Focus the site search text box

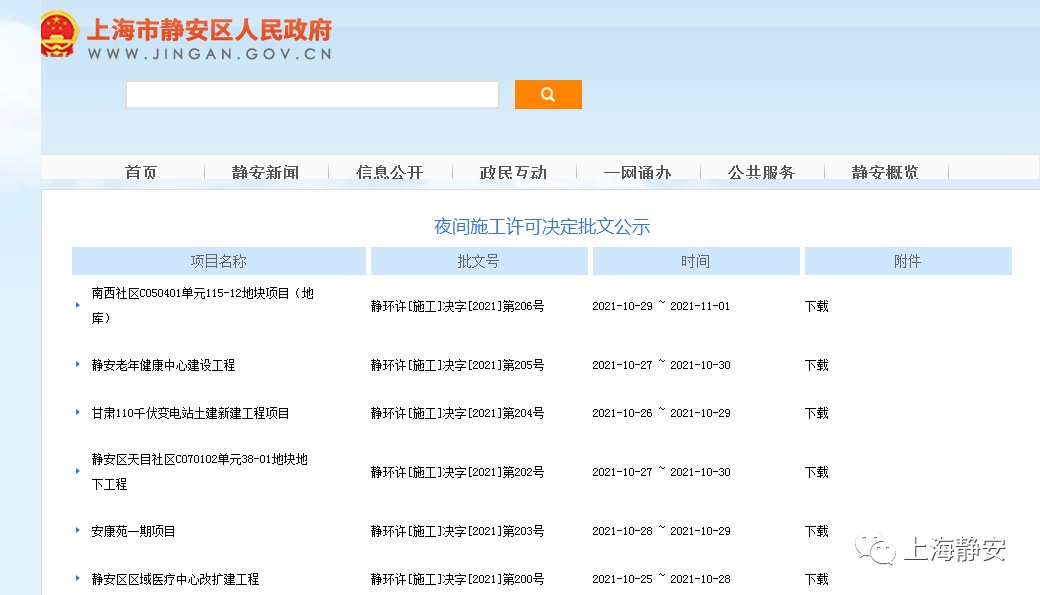312,95
